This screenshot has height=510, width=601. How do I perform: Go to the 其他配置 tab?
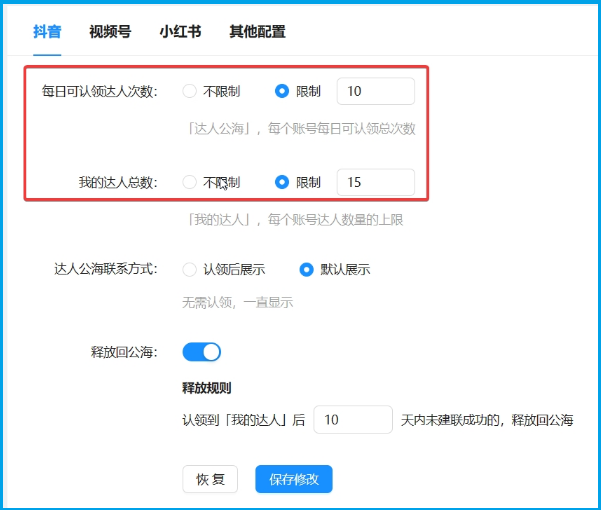point(258,31)
